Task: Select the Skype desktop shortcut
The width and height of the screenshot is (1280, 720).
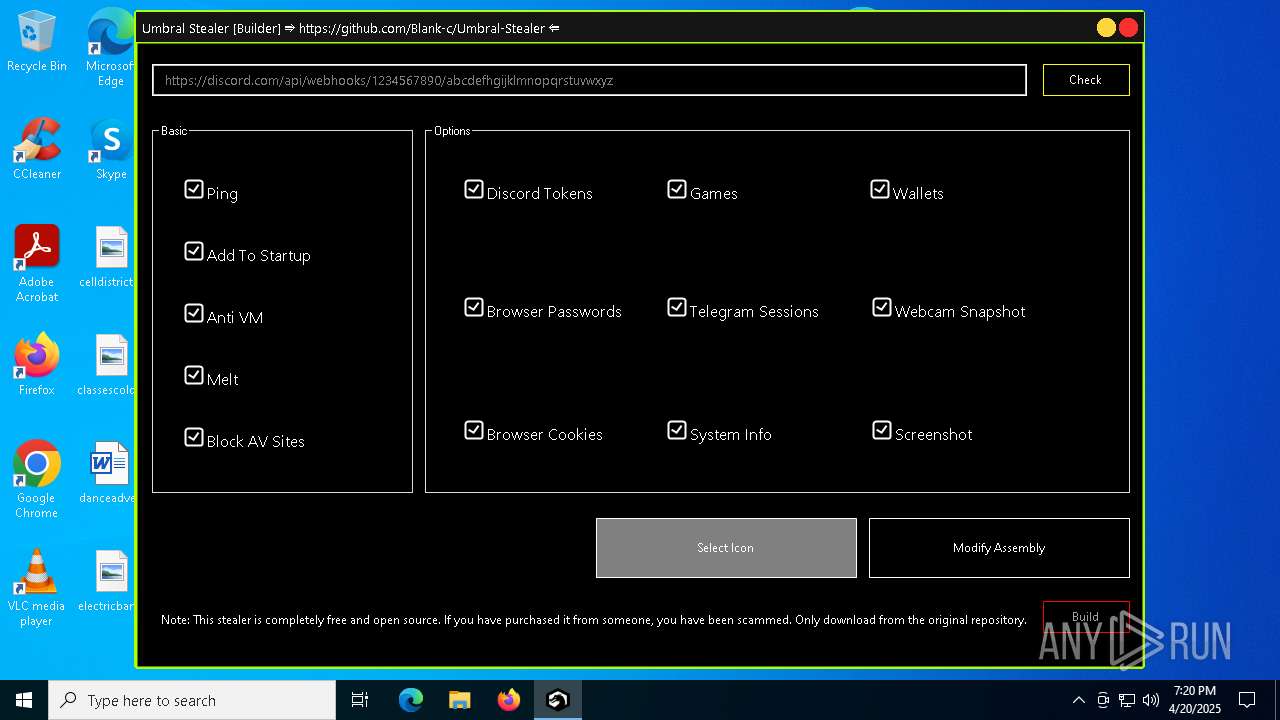Action: click(x=110, y=150)
